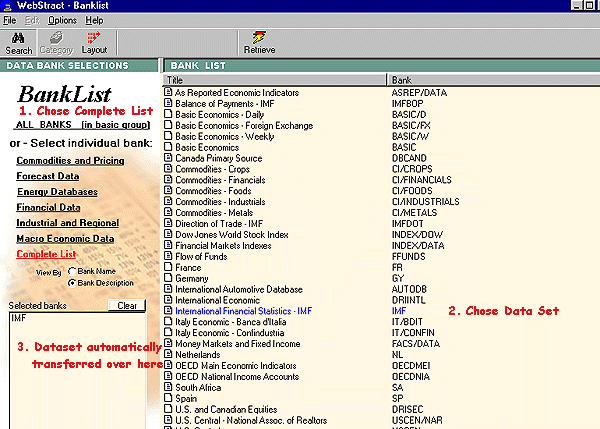Screen dimensions: 600x429
Task: Click the WebStract app icon in title bar
Action: coord(8,6)
